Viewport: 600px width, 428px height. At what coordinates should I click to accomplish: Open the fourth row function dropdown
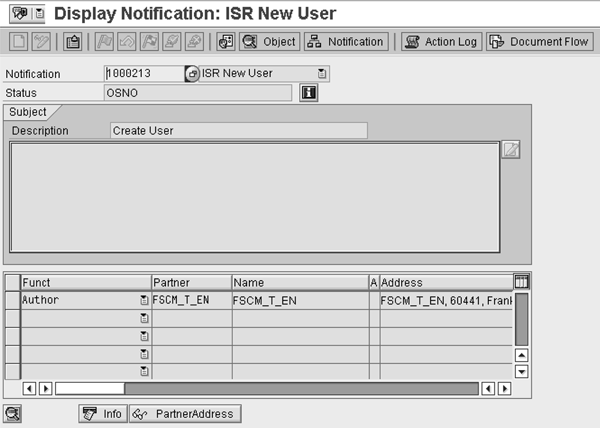(x=144, y=354)
